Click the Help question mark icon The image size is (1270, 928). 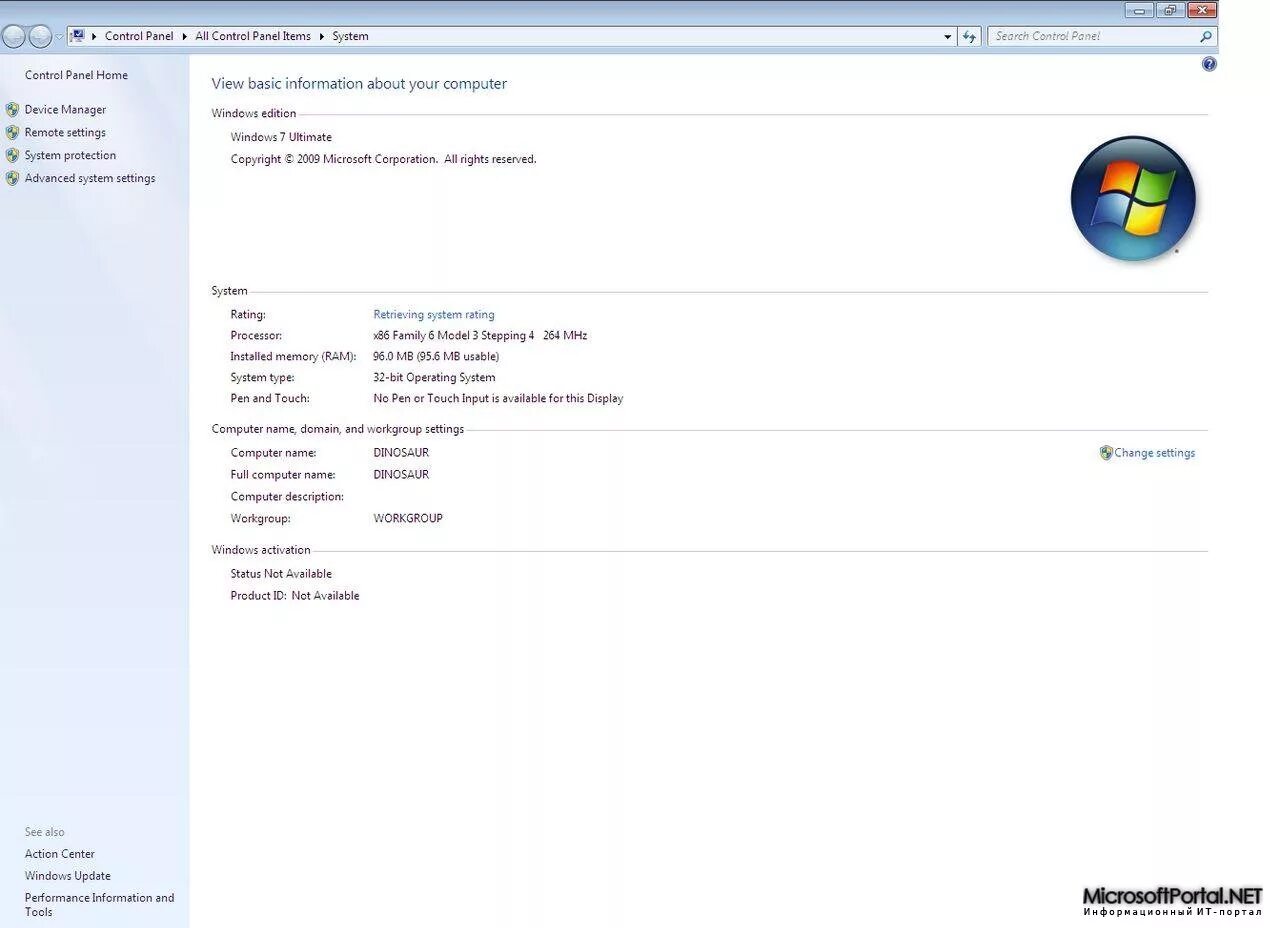click(1209, 63)
